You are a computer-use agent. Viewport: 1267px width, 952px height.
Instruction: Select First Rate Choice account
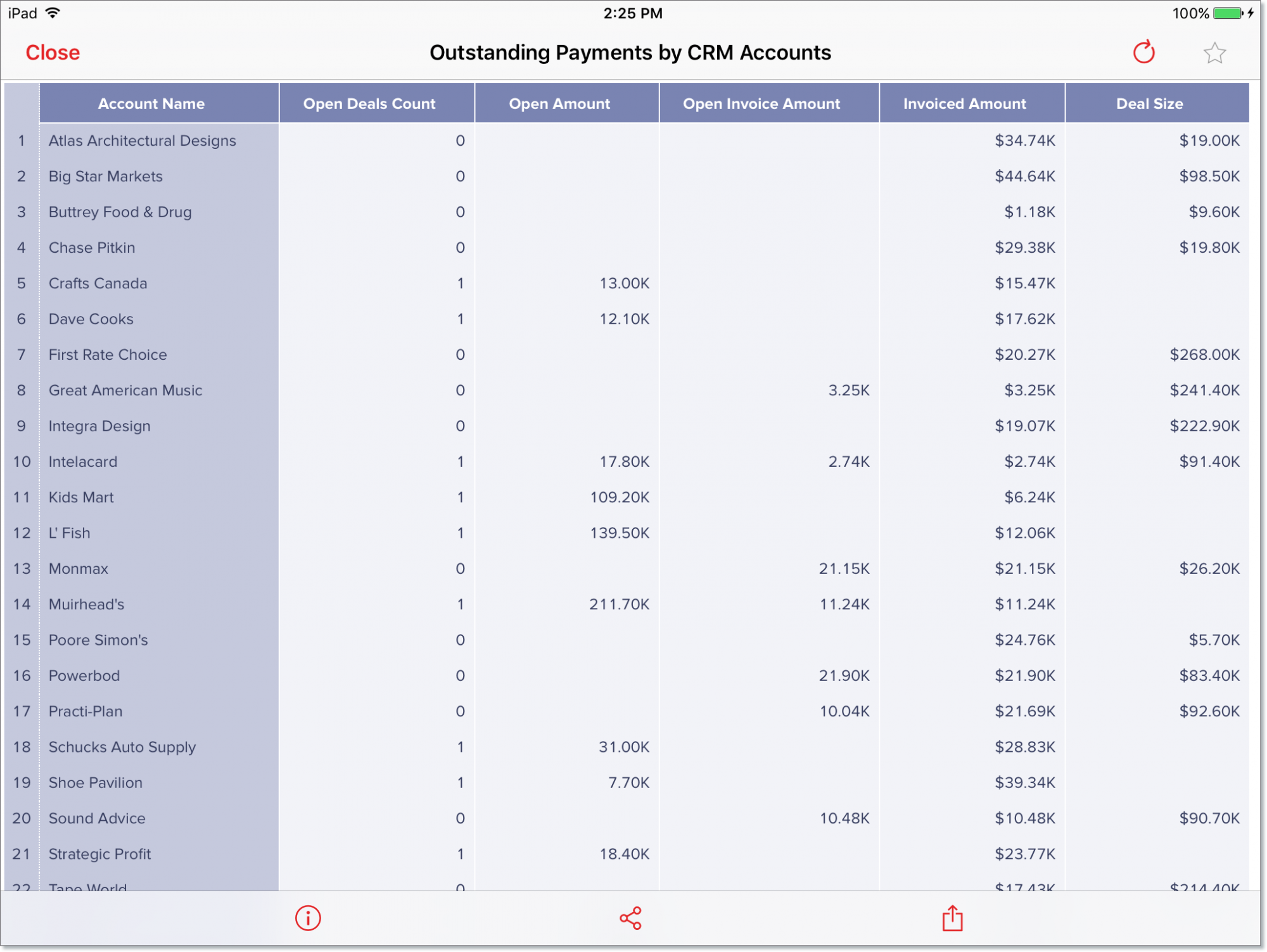point(108,355)
